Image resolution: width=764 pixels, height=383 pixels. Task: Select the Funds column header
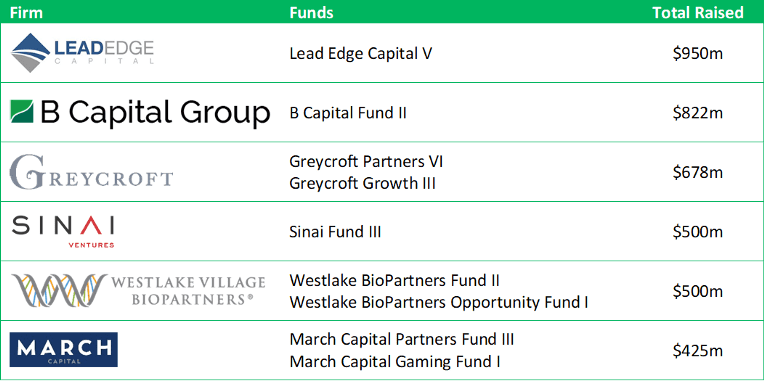311,12
